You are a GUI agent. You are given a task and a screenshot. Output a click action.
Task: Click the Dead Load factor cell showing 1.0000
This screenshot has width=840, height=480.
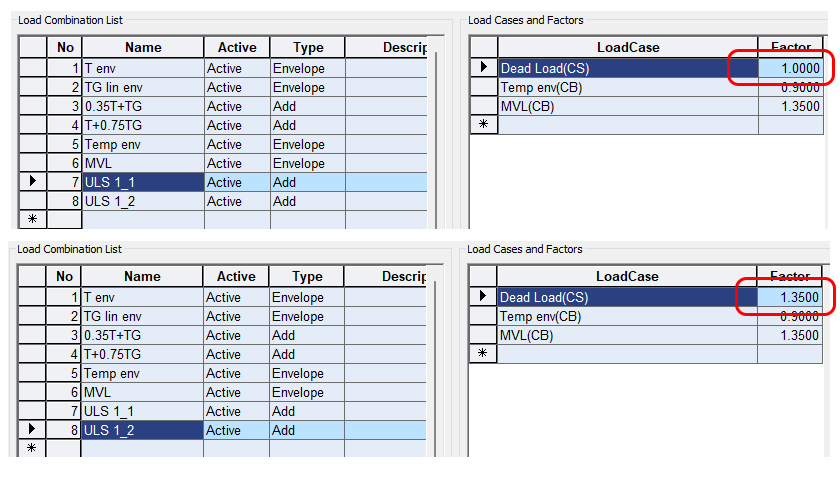coord(790,68)
